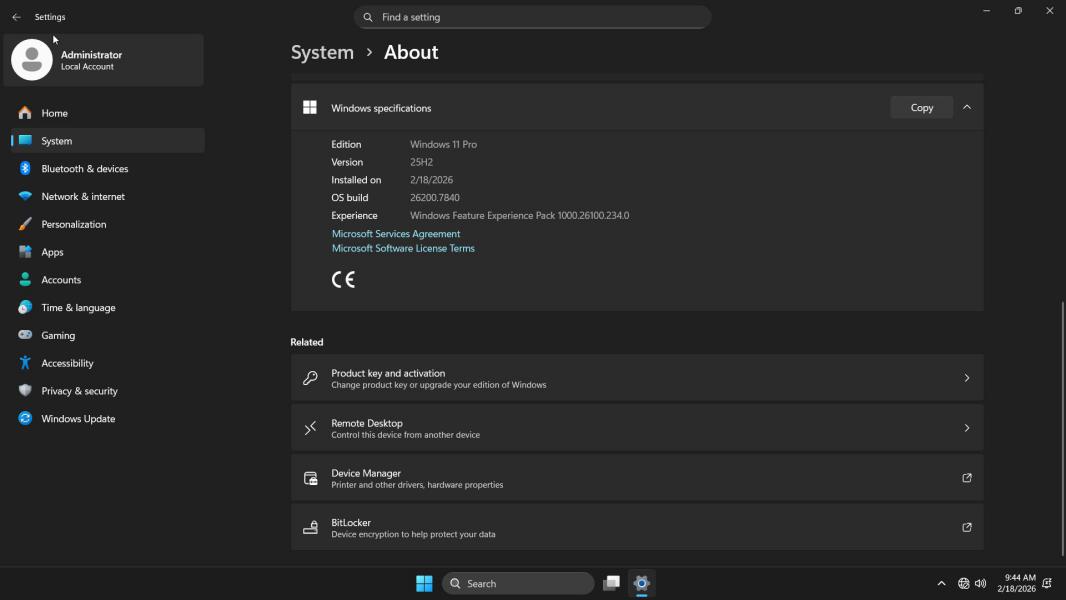1066x600 pixels.
Task: Go to the Home settings page
Action: click(54, 113)
